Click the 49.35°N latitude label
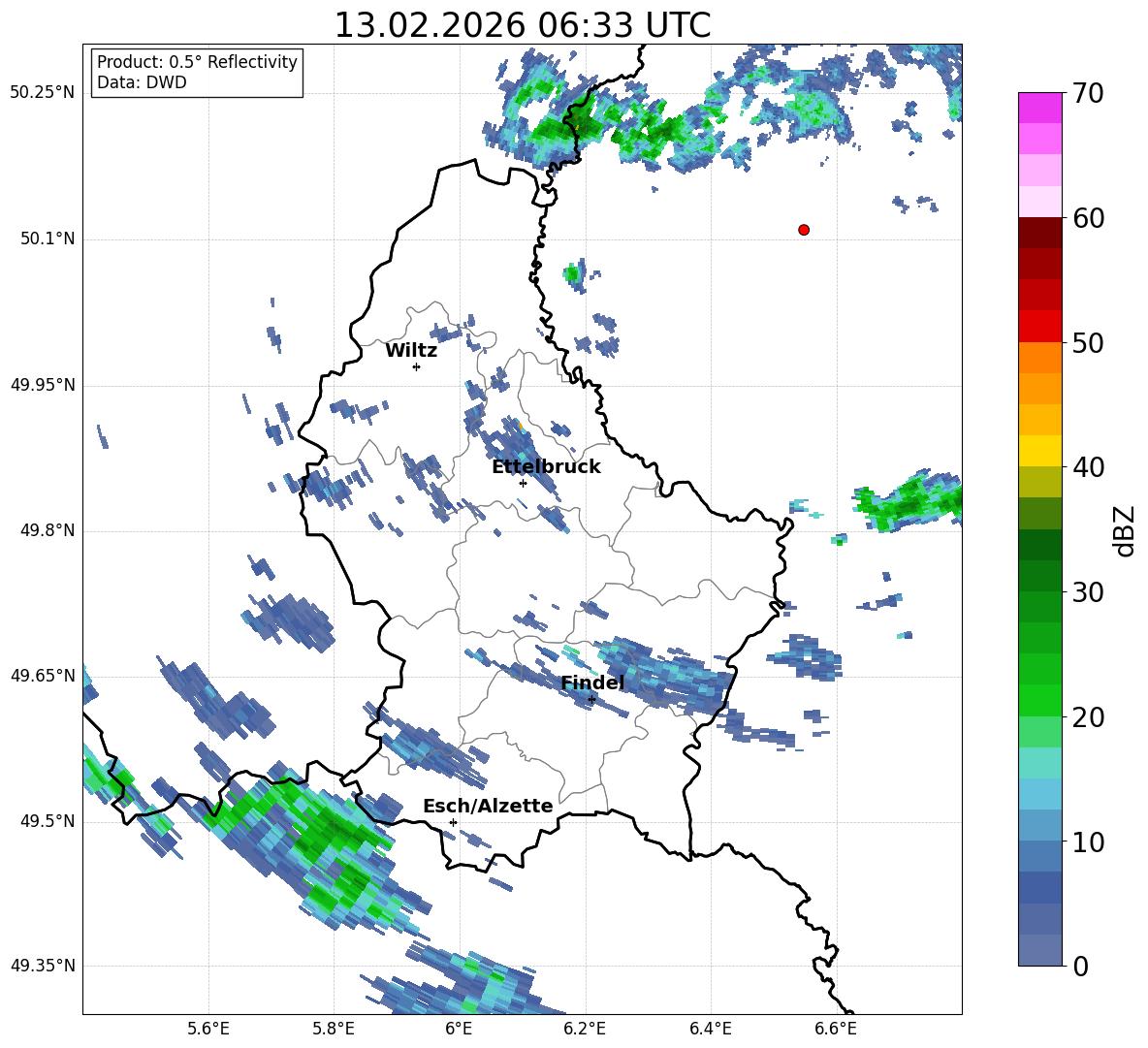Viewport: 1148px width, 1048px height. (43, 966)
